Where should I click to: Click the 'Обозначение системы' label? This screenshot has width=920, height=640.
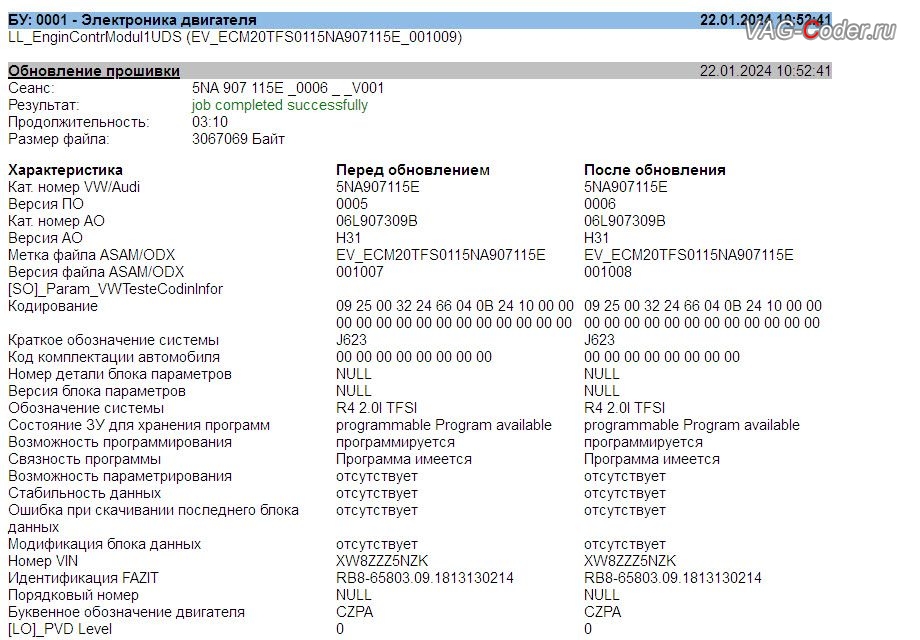pyautogui.click(x=86, y=408)
